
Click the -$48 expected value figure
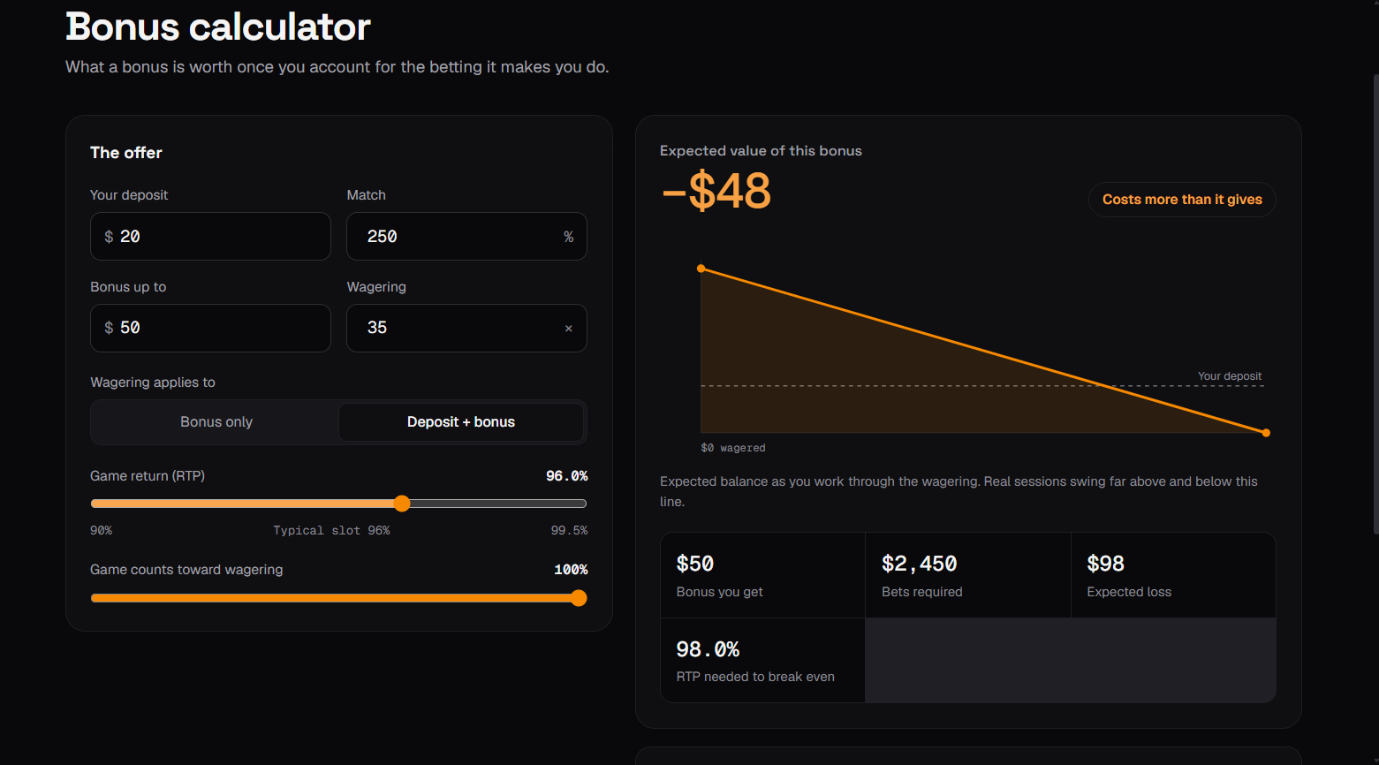click(x=716, y=192)
